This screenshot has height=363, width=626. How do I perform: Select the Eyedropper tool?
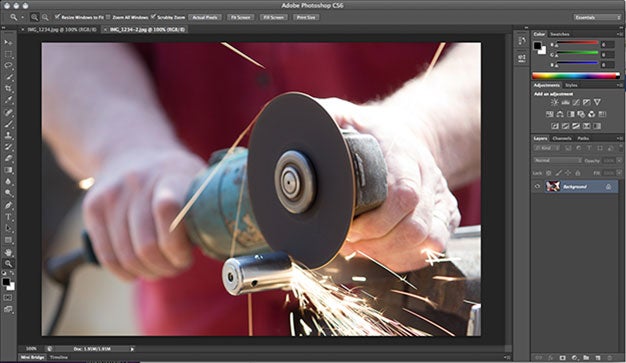click(x=8, y=100)
